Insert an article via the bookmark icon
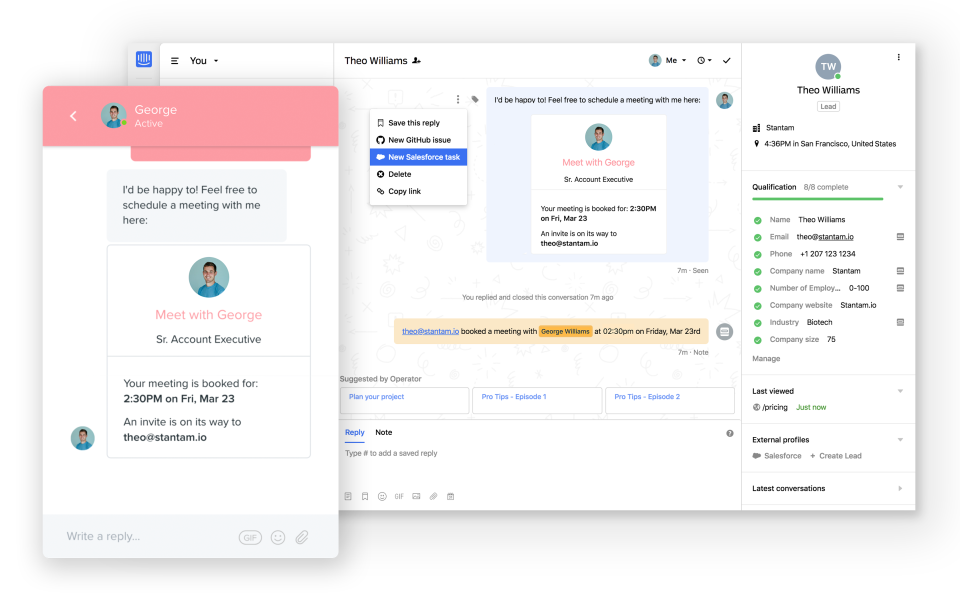Image resolution: width=960 pixels, height=605 pixels. click(365, 496)
